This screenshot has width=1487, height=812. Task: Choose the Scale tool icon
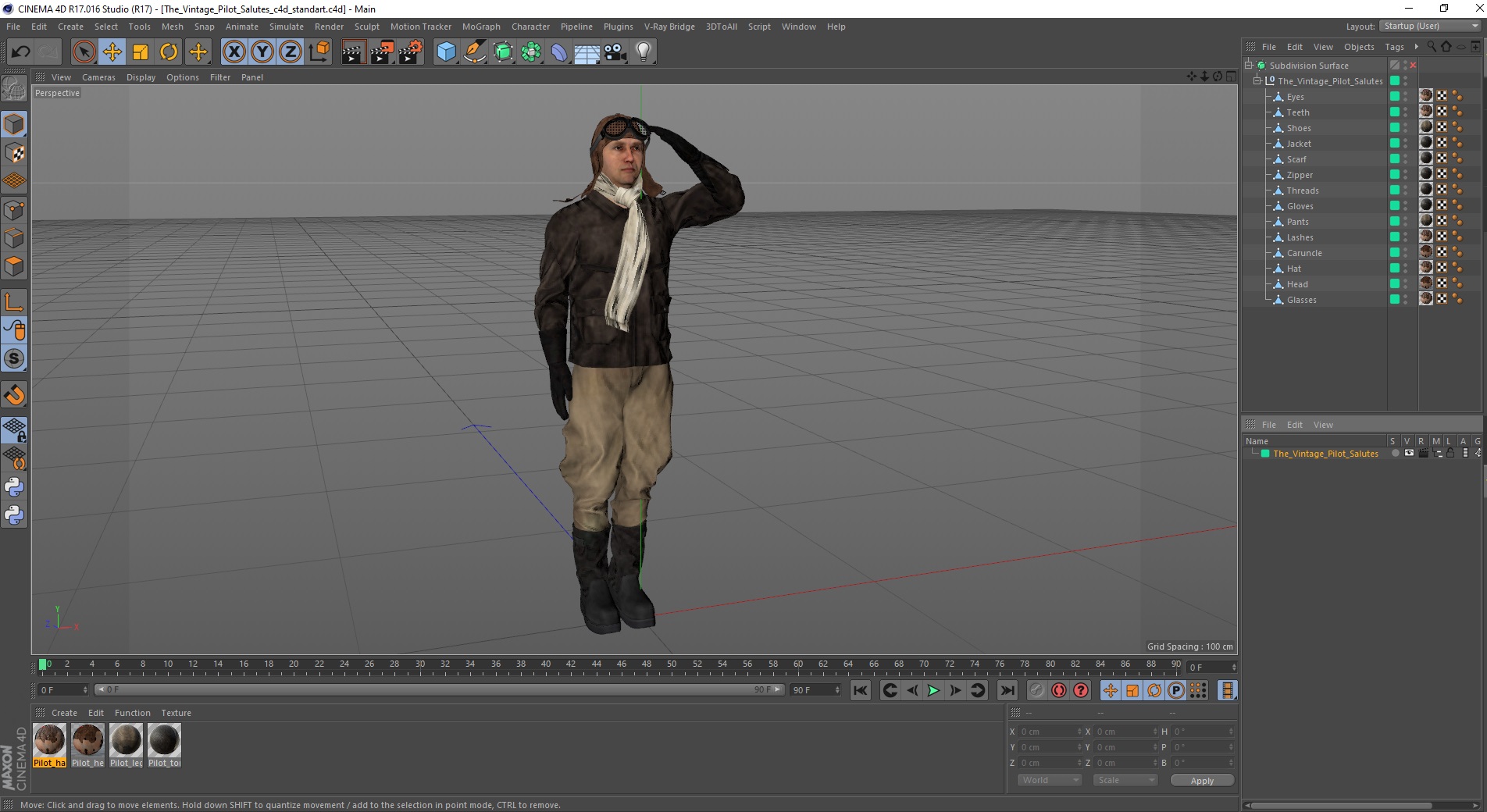[141, 52]
